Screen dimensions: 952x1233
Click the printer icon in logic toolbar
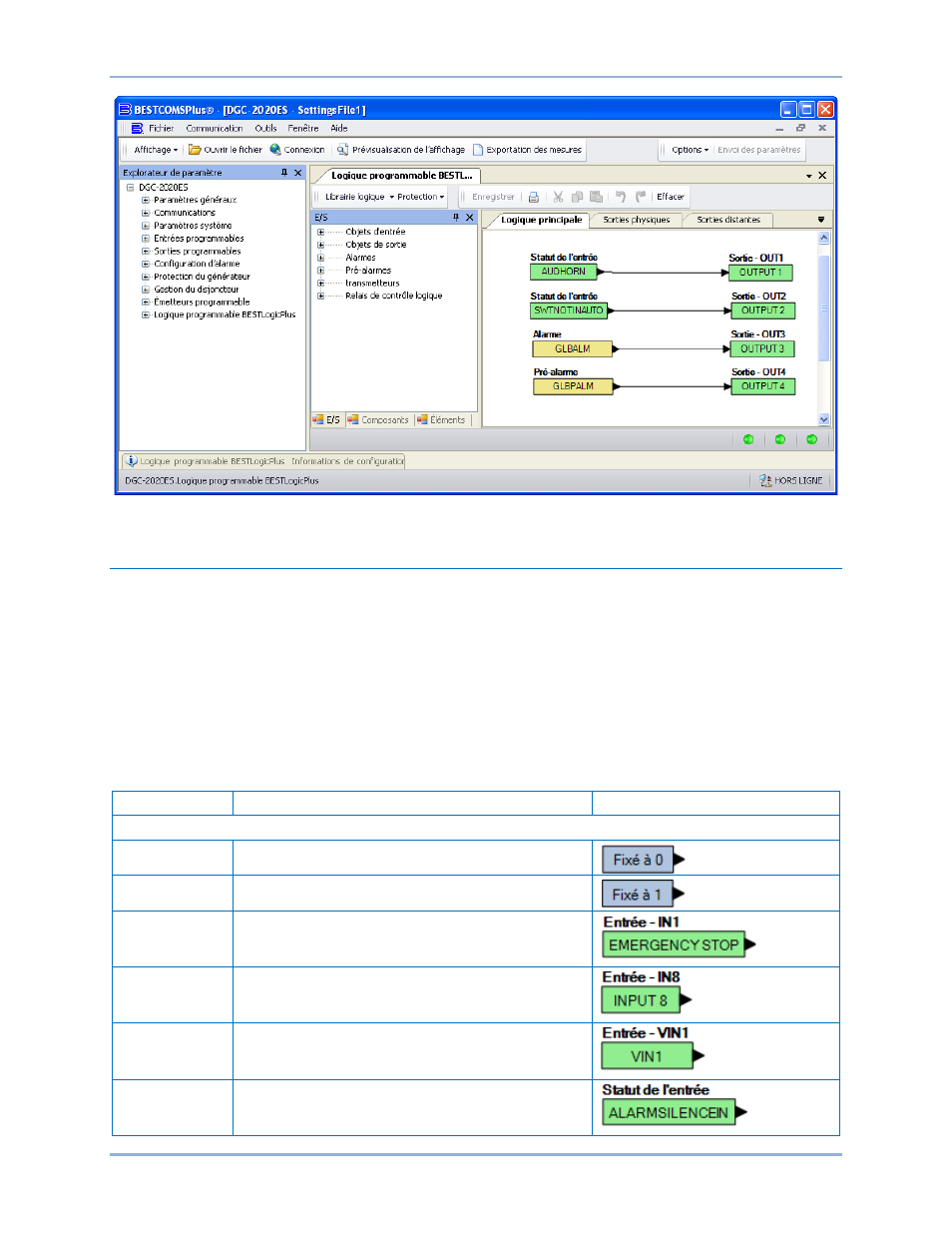(x=534, y=197)
